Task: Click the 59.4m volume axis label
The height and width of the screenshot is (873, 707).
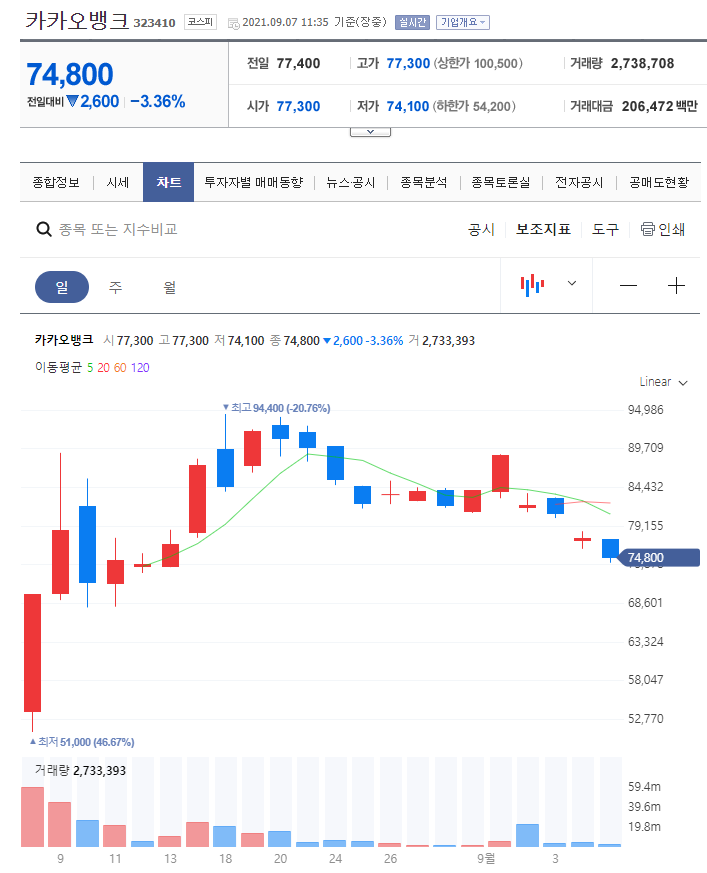Action: click(x=644, y=787)
